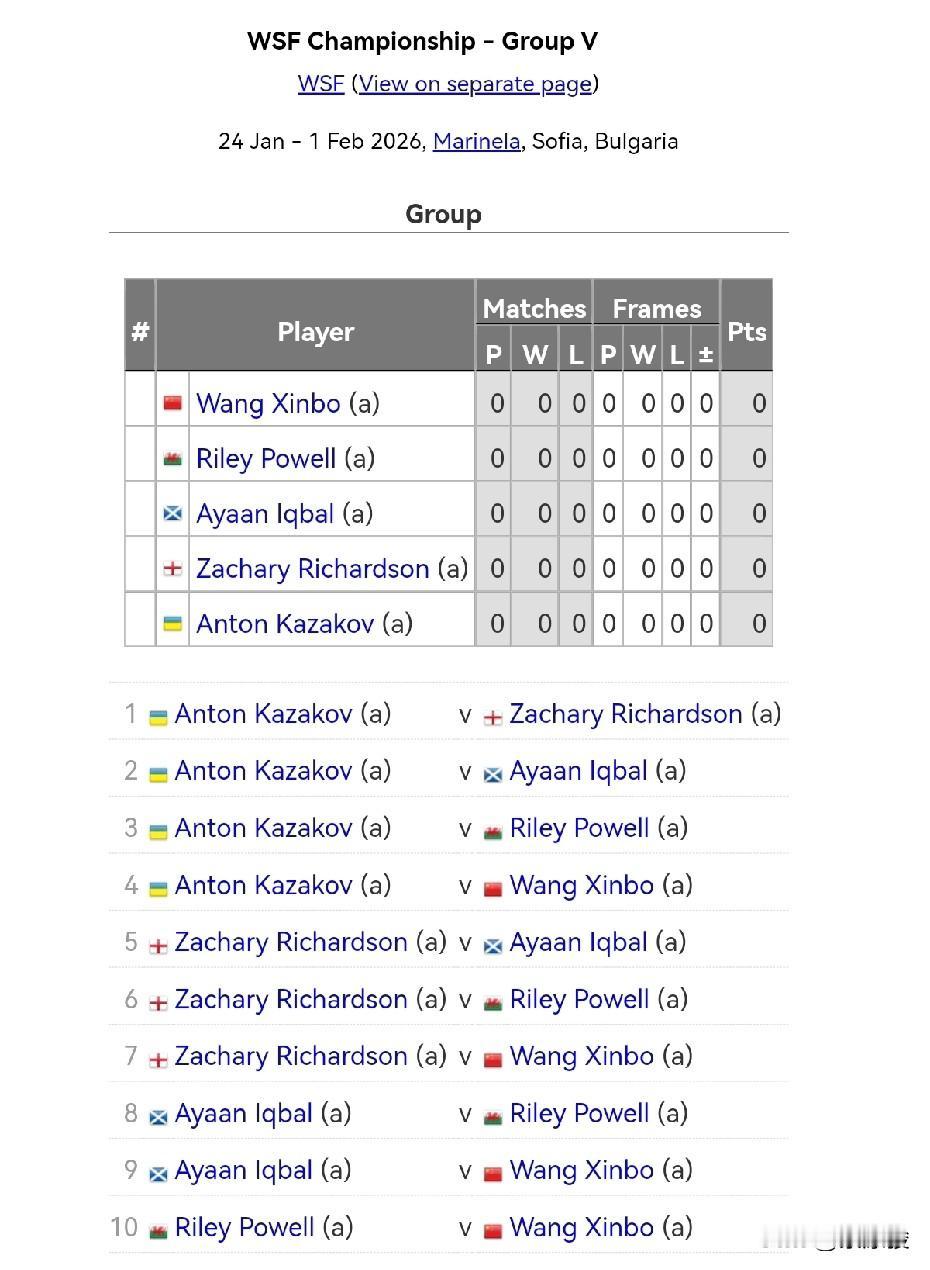Open the WSF link under the title
930x1270 pixels.
(321, 84)
